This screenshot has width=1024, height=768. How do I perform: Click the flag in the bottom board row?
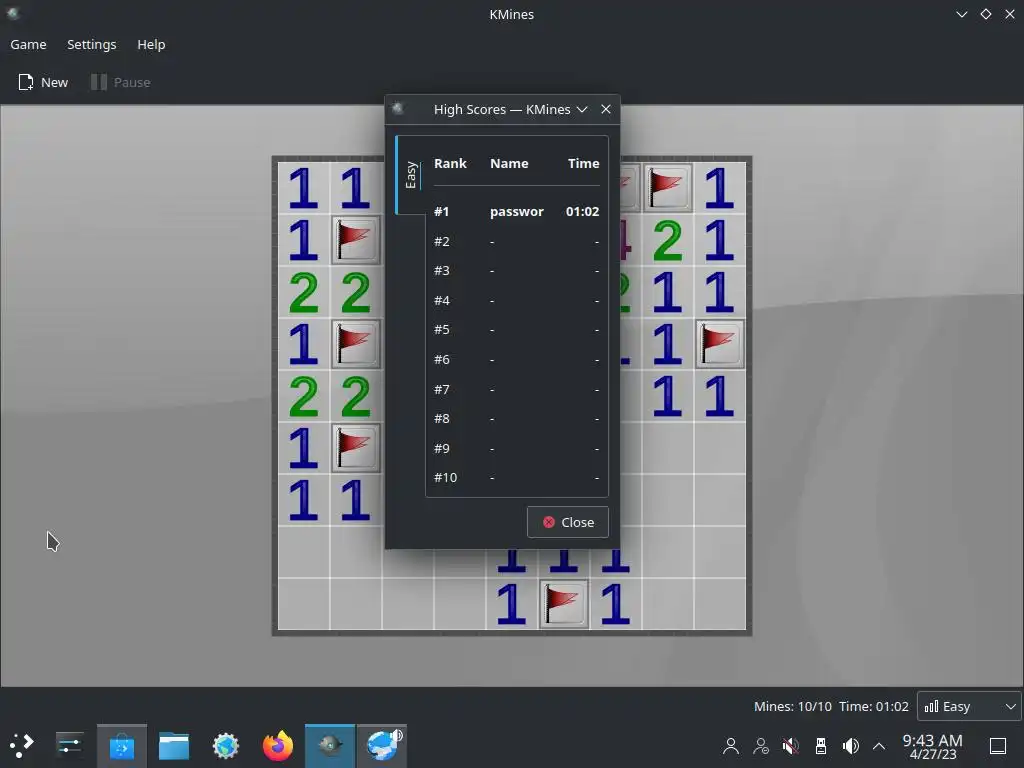[563, 604]
